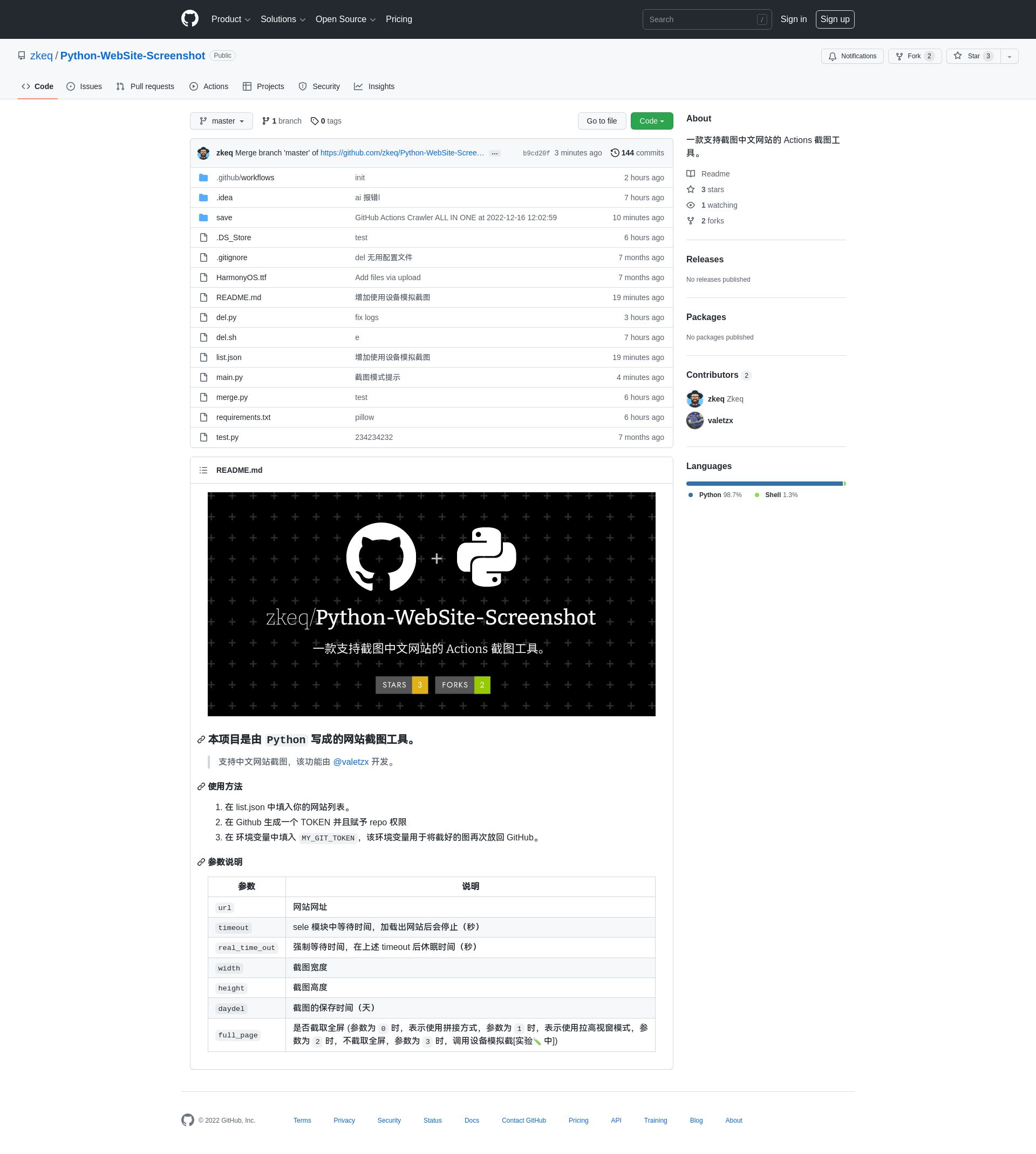This screenshot has width=1036, height=1154.
Task: Click the GitHub logo in the page footer
Action: click(x=187, y=1120)
